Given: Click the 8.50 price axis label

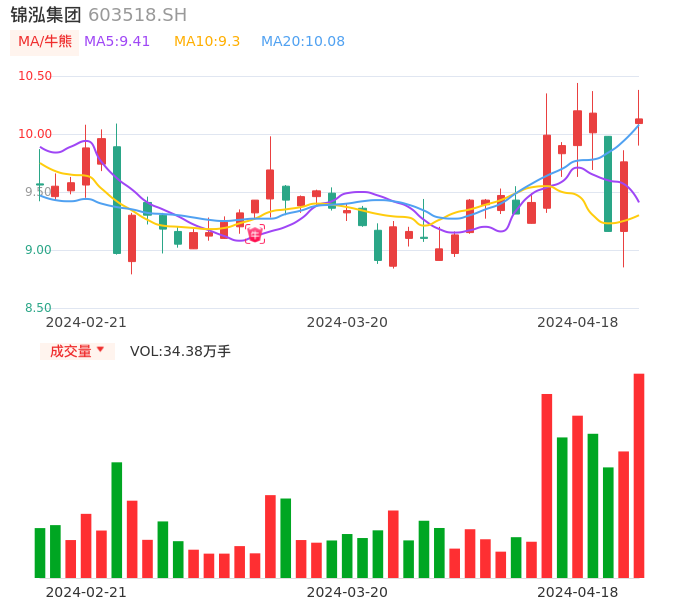Looking at the screenshot, I should point(38,308).
